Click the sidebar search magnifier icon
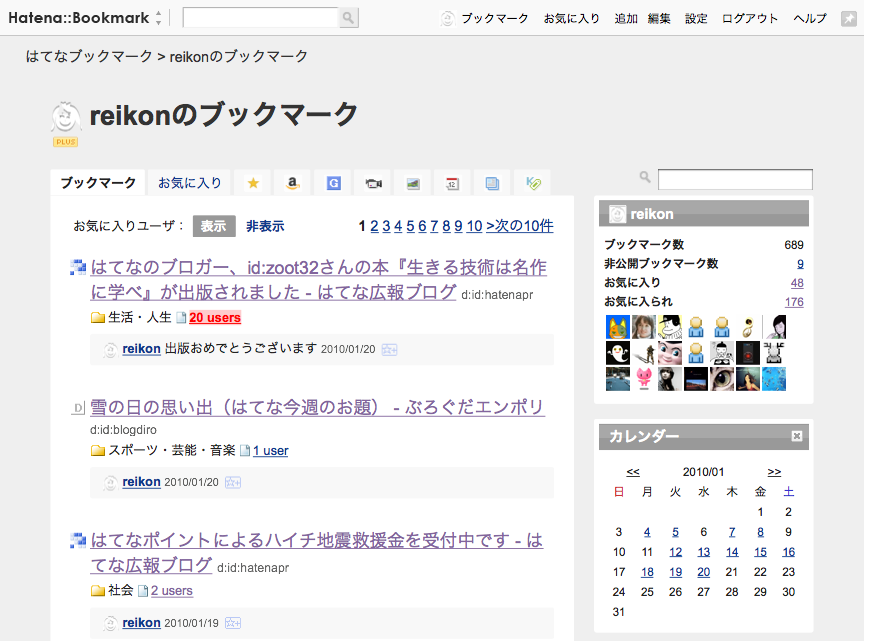The height and width of the screenshot is (641, 878). 645,177
